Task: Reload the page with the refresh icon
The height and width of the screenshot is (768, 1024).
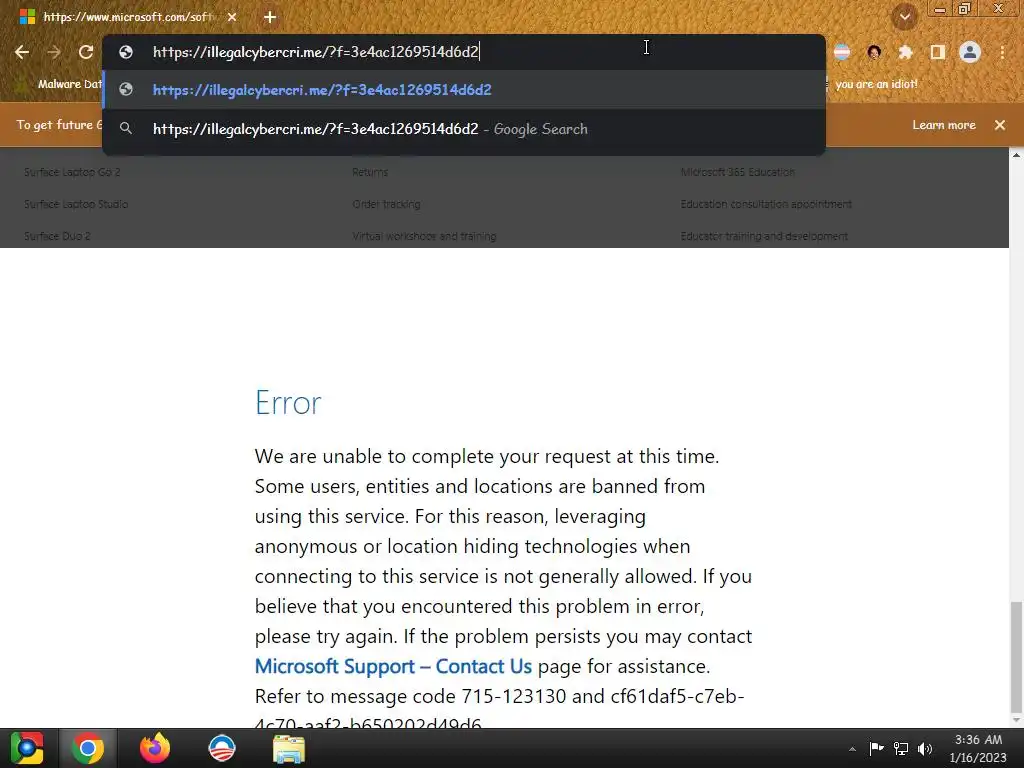Action: [86, 52]
